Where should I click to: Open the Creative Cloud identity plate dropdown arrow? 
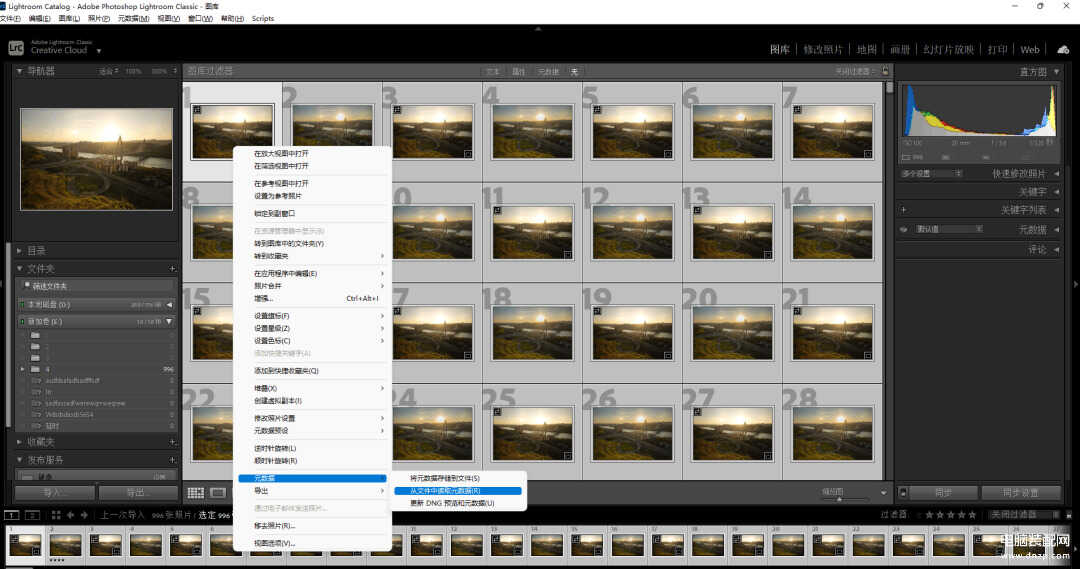click(98, 51)
